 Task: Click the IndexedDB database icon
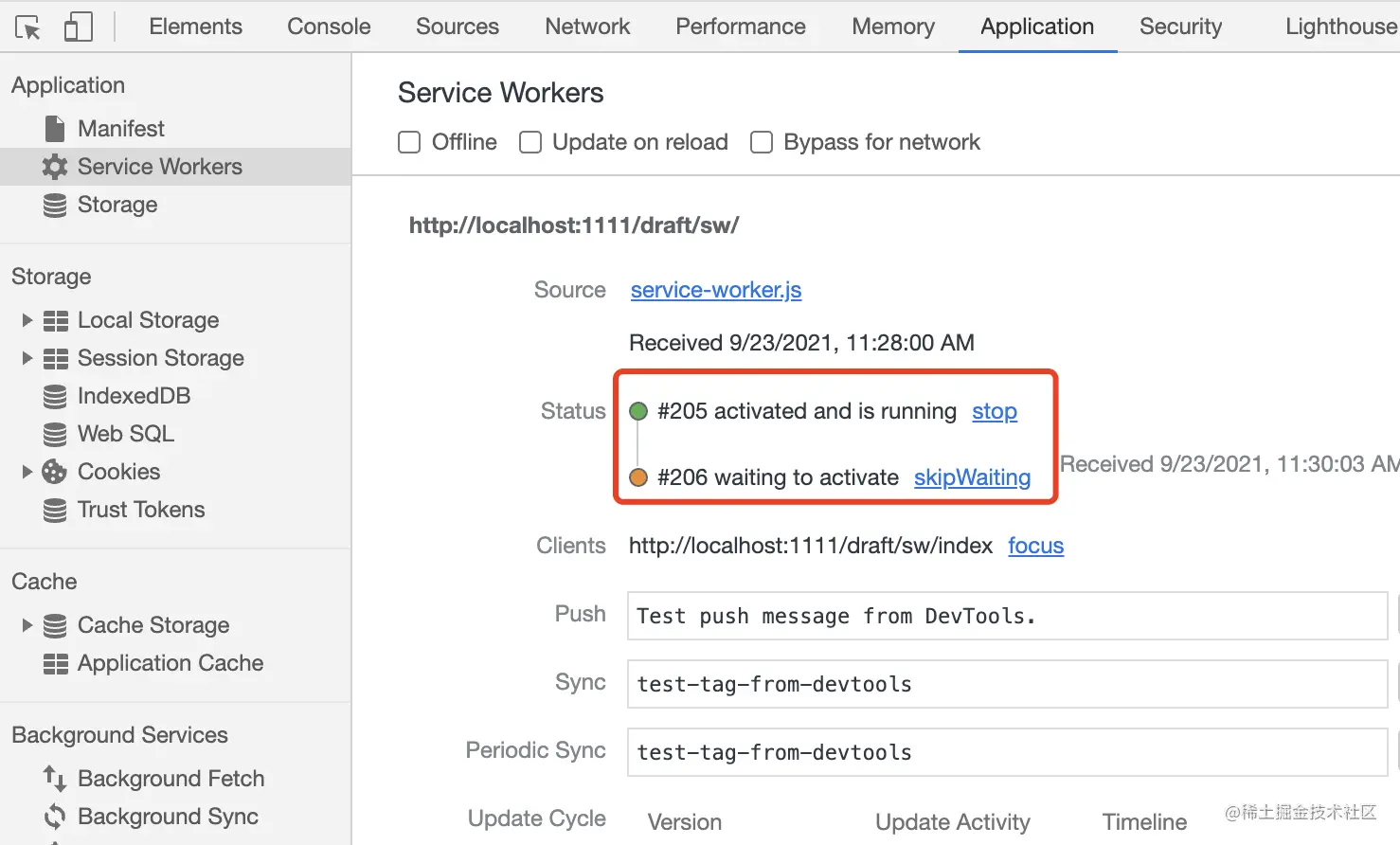pos(55,396)
